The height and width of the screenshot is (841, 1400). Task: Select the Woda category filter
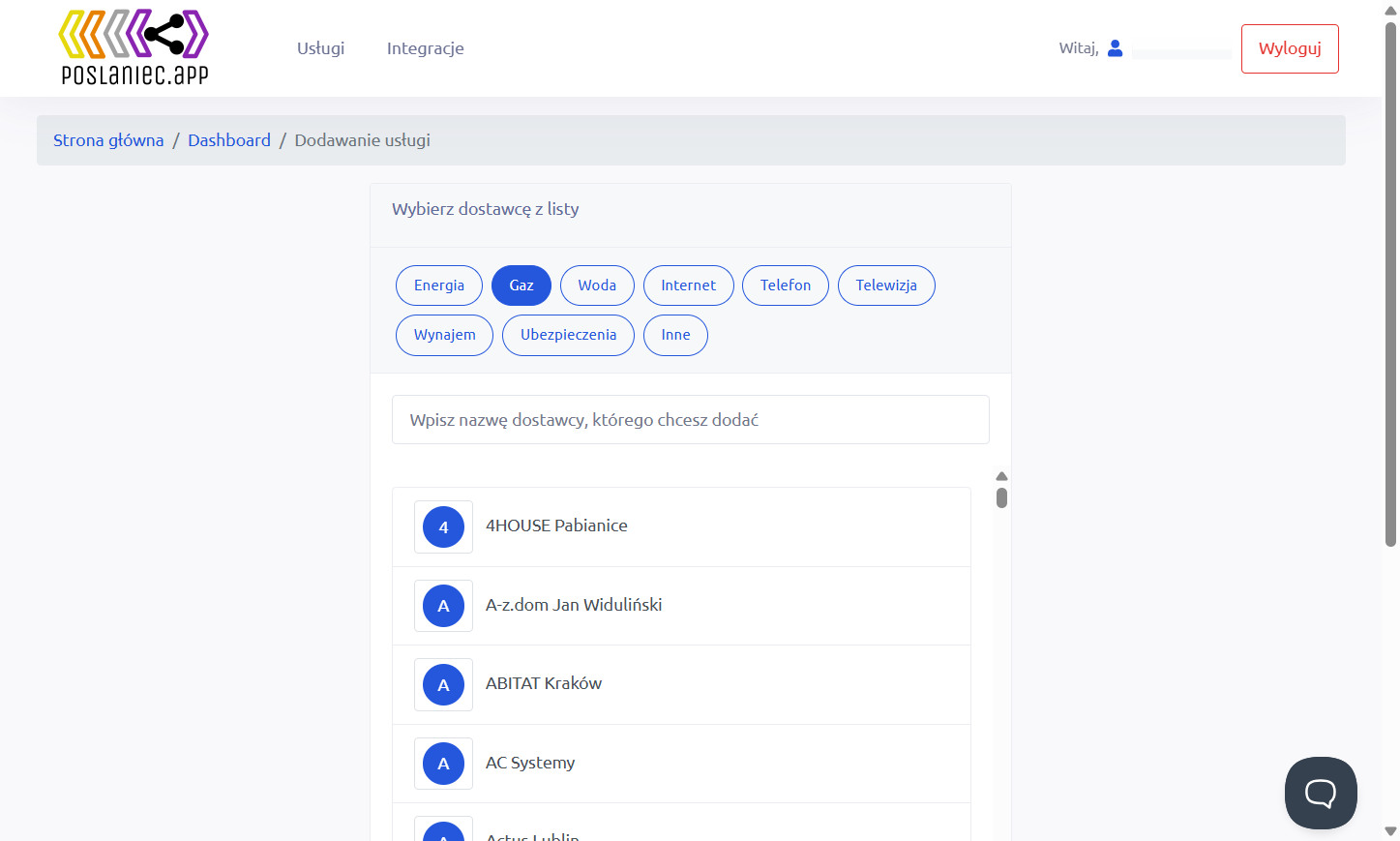click(597, 285)
